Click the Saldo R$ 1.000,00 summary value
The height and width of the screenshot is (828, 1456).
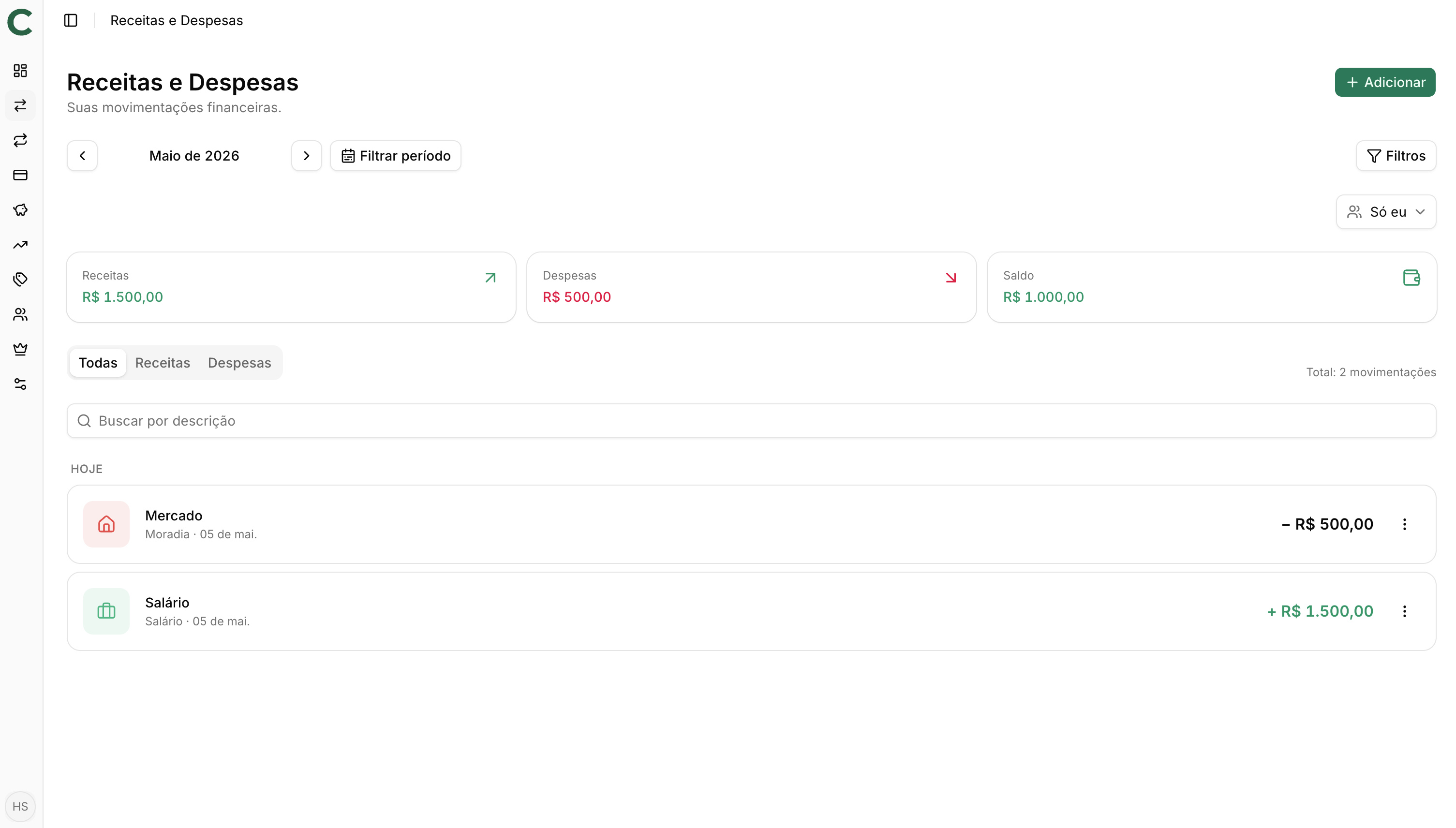[1044, 297]
